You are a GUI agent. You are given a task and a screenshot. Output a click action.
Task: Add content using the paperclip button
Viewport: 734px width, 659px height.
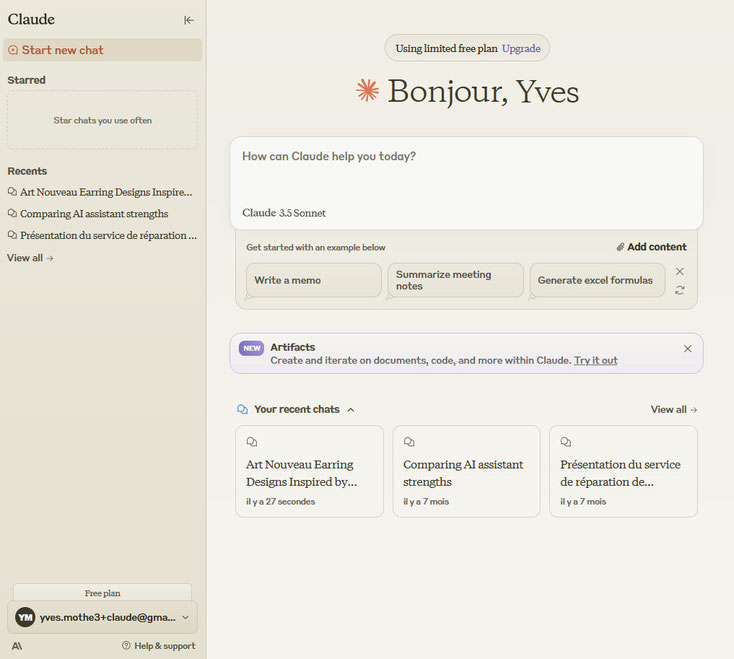point(651,247)
